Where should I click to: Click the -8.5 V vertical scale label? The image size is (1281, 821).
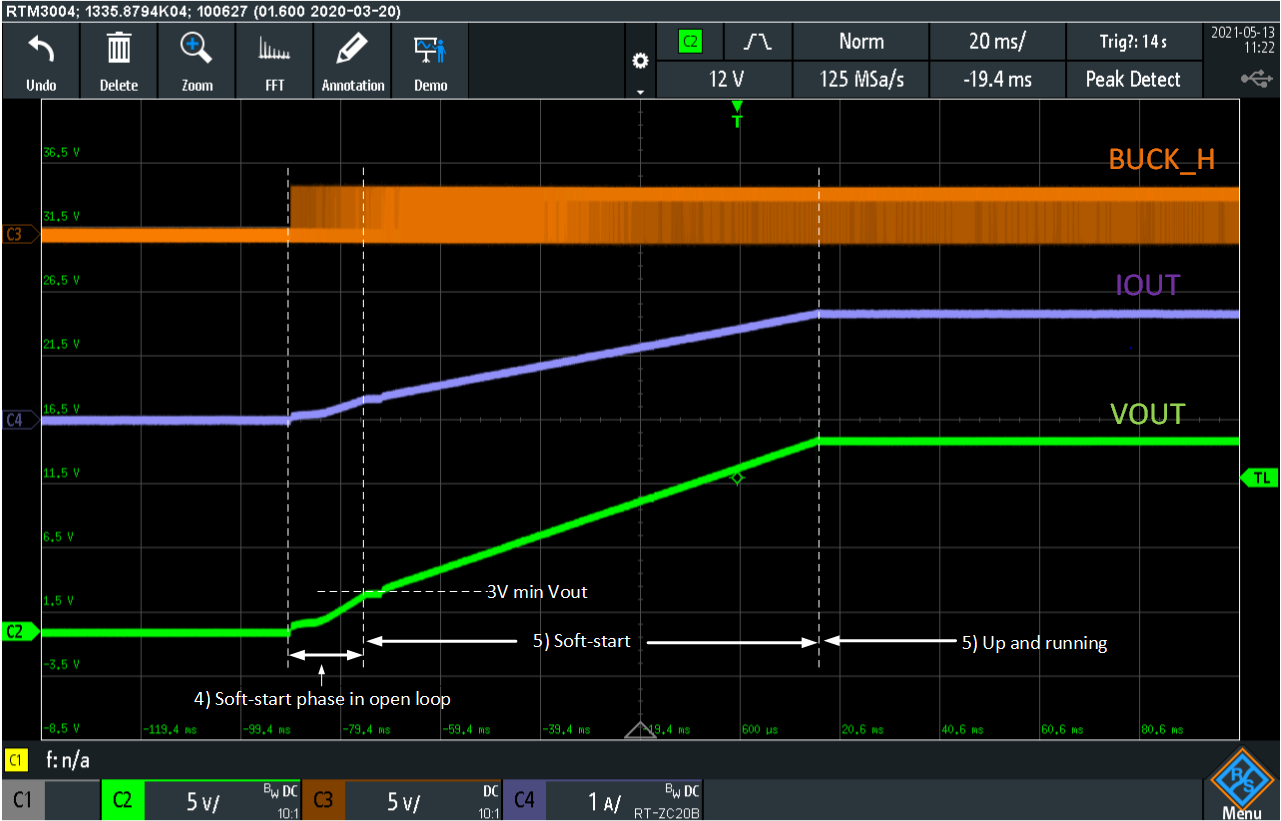[61, 727]
